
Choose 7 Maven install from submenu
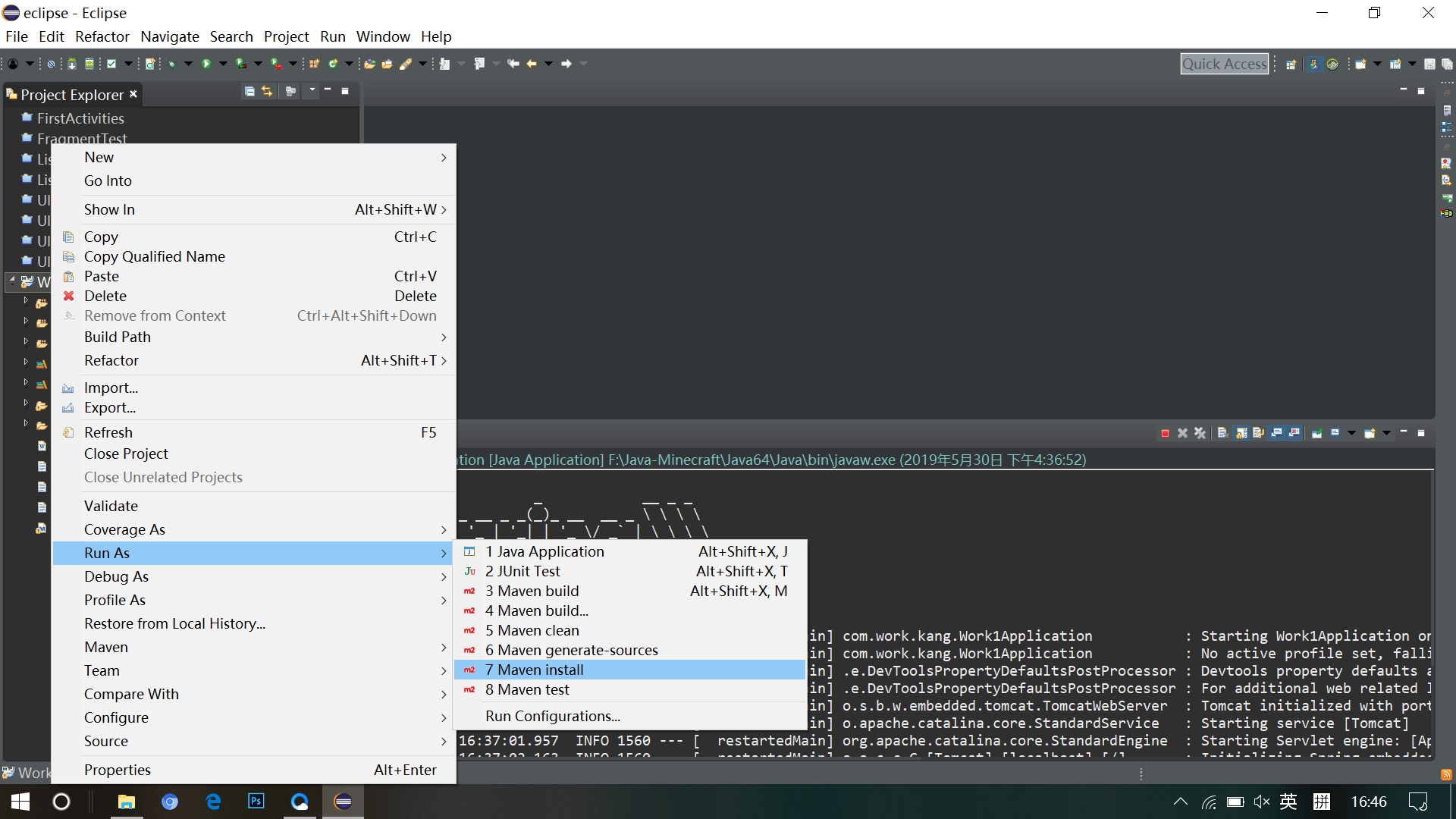629,670
